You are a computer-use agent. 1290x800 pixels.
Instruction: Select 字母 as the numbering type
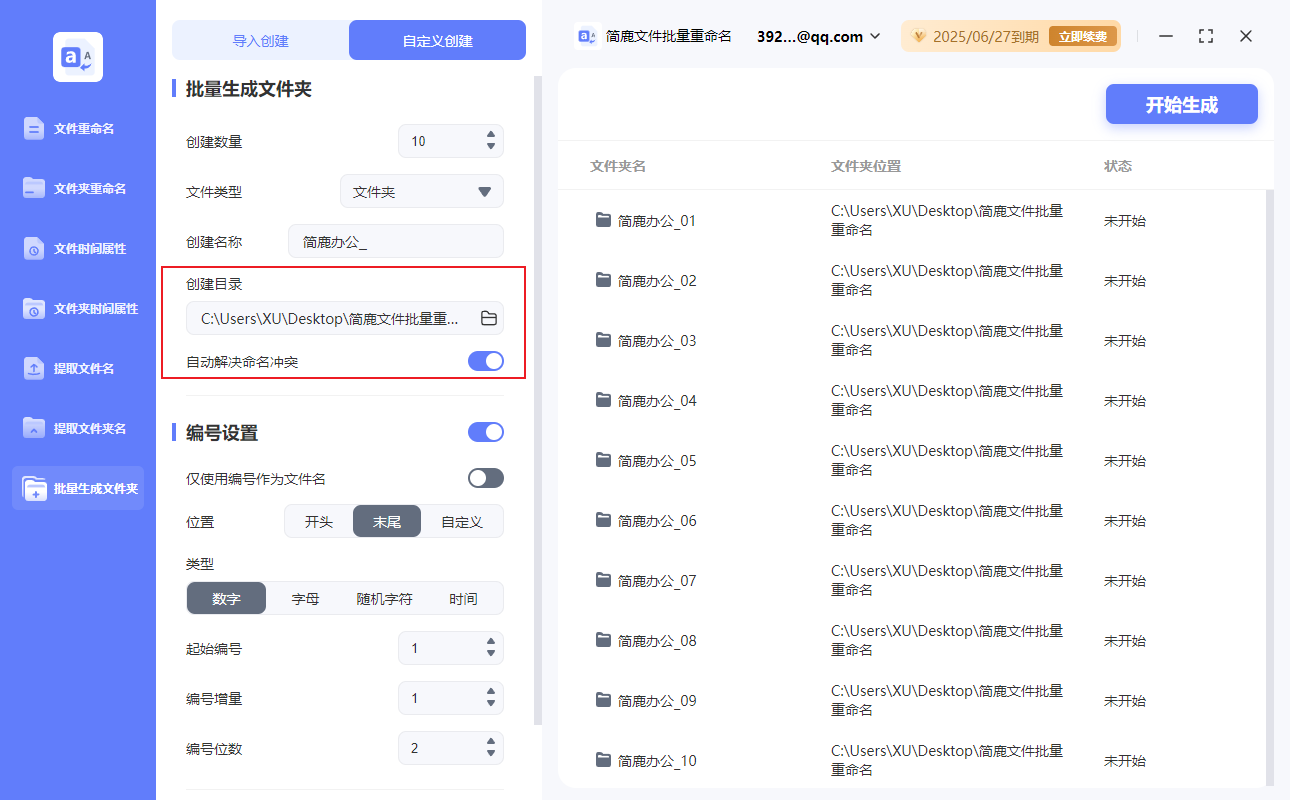tap(305, 598)
